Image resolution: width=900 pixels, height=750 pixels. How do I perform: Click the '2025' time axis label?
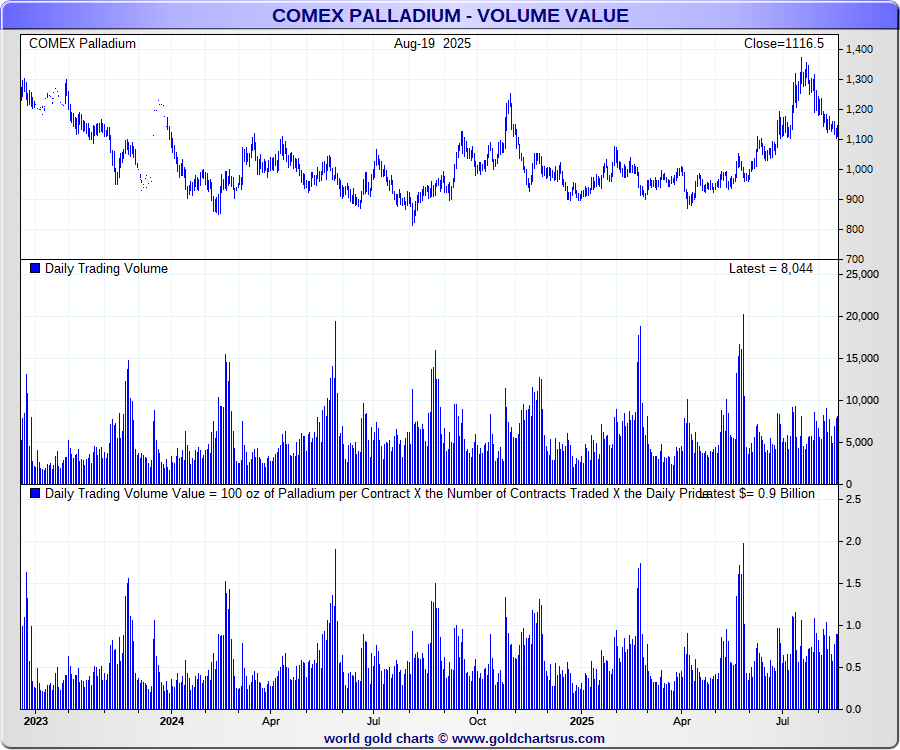click(x=582, y=721)
